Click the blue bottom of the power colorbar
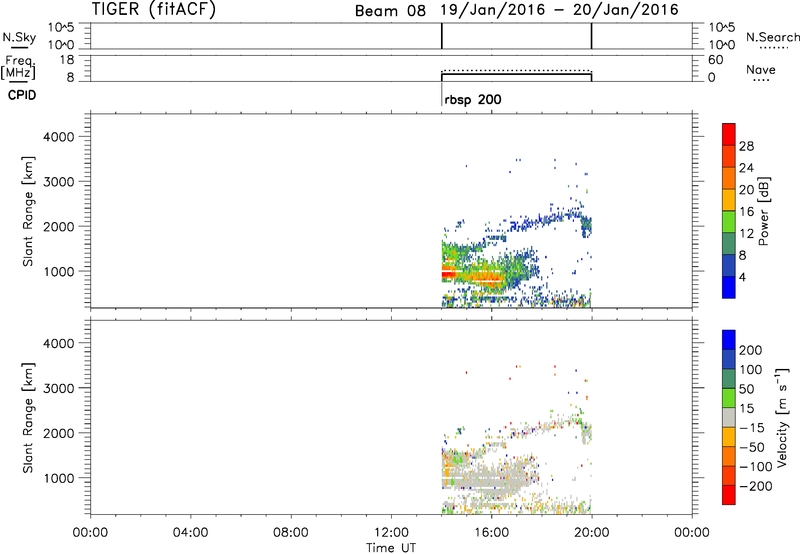Viewport: 800px width, 554px height. pos(729,287)
